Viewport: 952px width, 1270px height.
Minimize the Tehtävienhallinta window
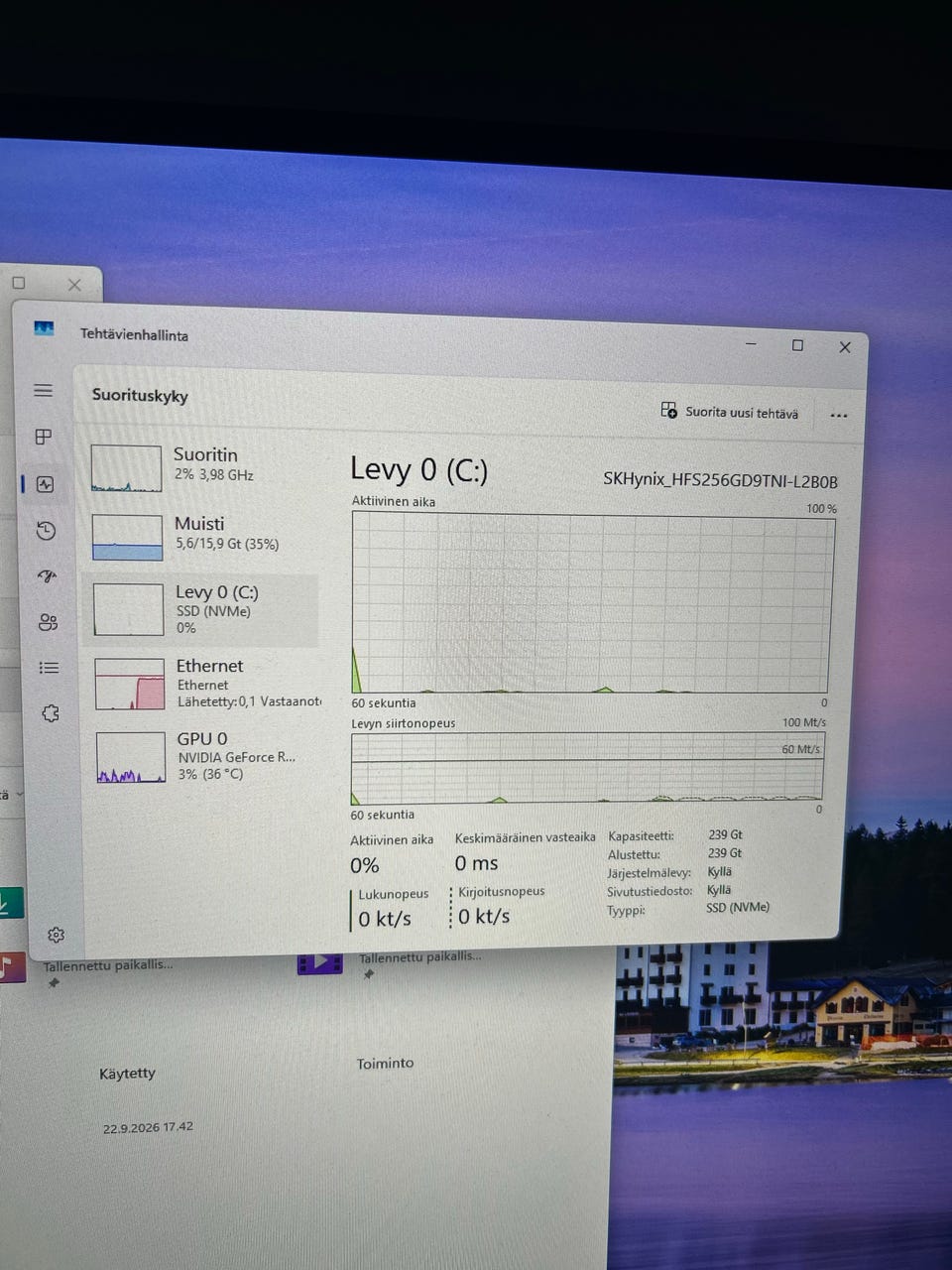pyautogui.click(x=751, y=343)
